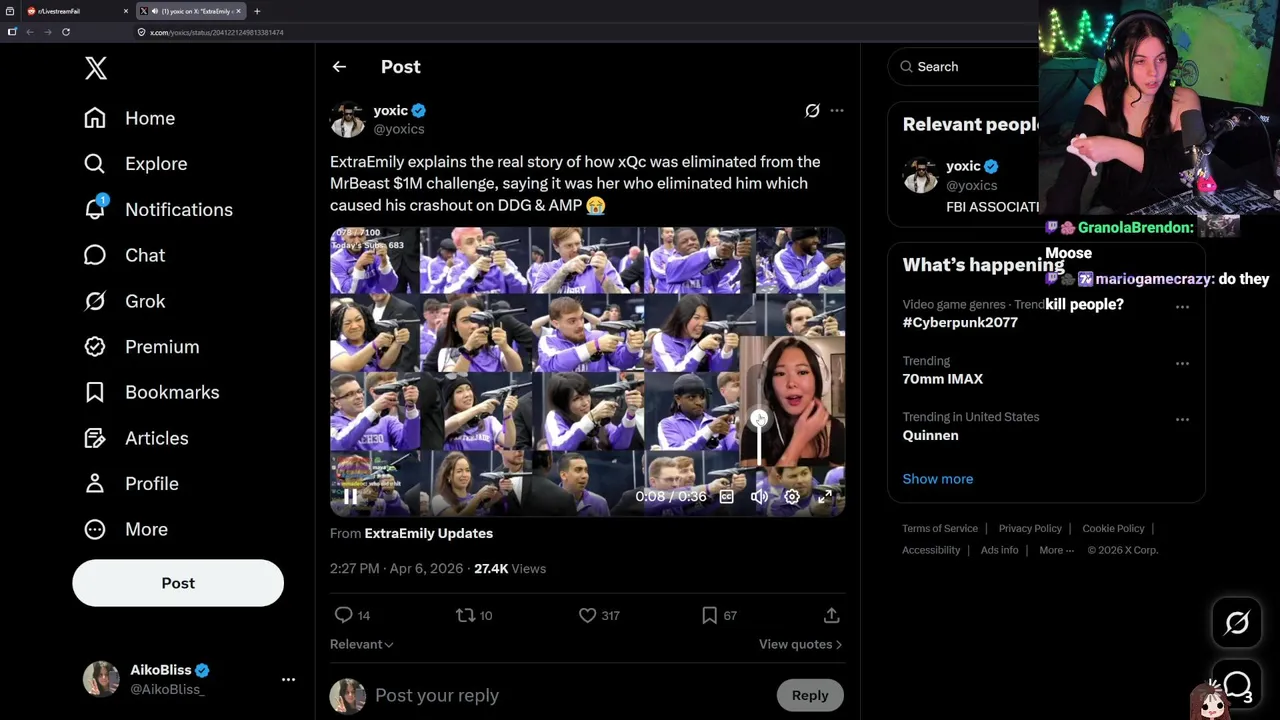Expand the Relevant replies sort dropdown

(362, 644)
